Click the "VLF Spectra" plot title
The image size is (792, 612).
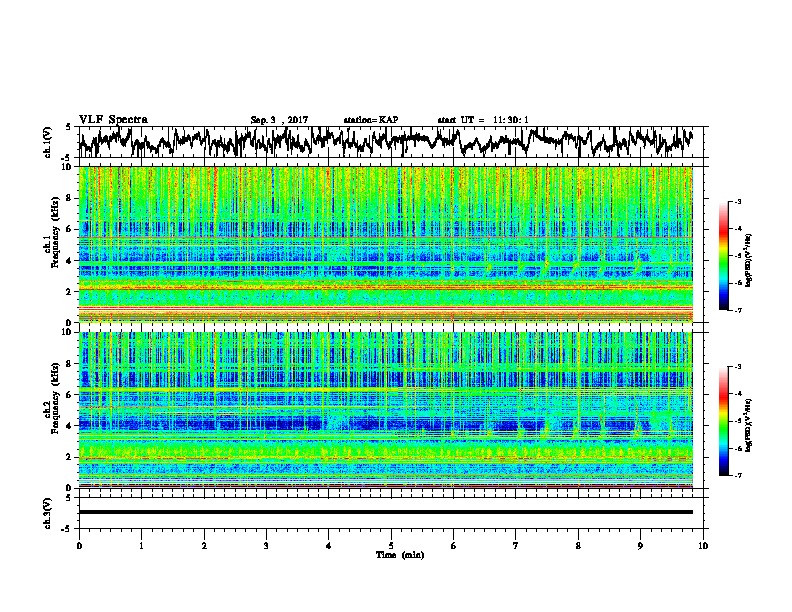[113, 120]
